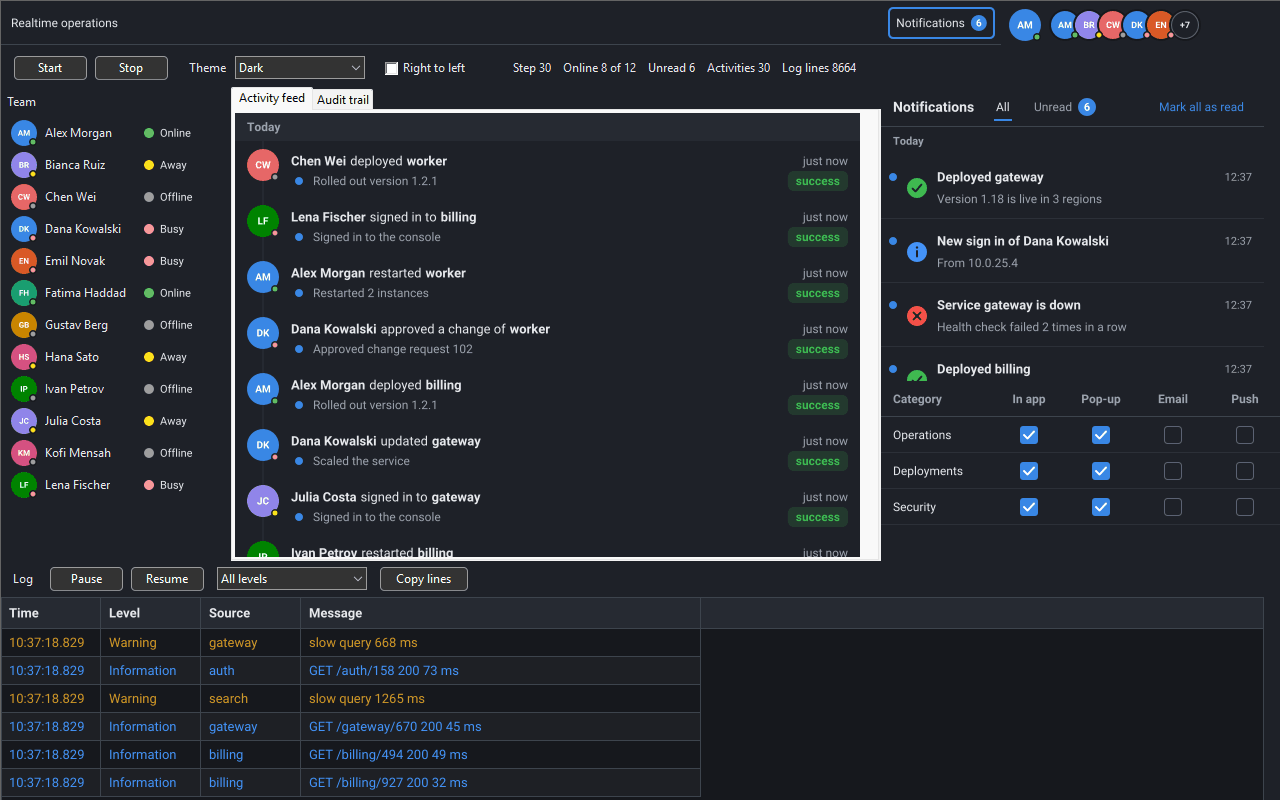Open the Theme dropdown
The width and height of the screenshot is (1280, 800).
pos(300,68)
